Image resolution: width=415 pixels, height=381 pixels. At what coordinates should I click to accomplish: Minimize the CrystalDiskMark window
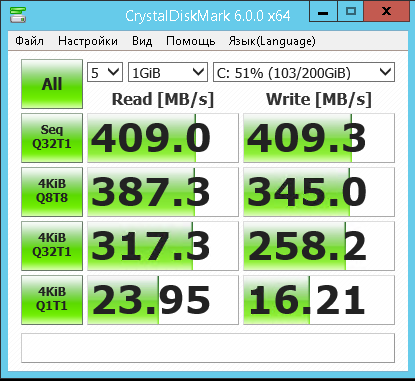coord(323,12)
